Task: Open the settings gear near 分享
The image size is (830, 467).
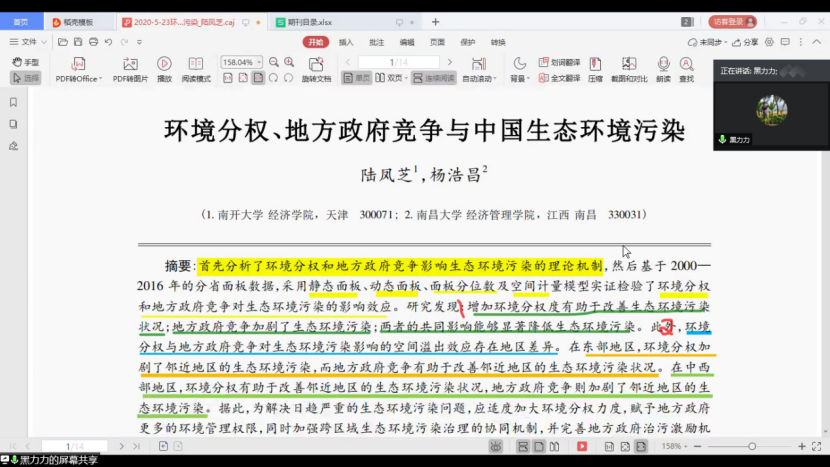Action: [x=769, y=42]
